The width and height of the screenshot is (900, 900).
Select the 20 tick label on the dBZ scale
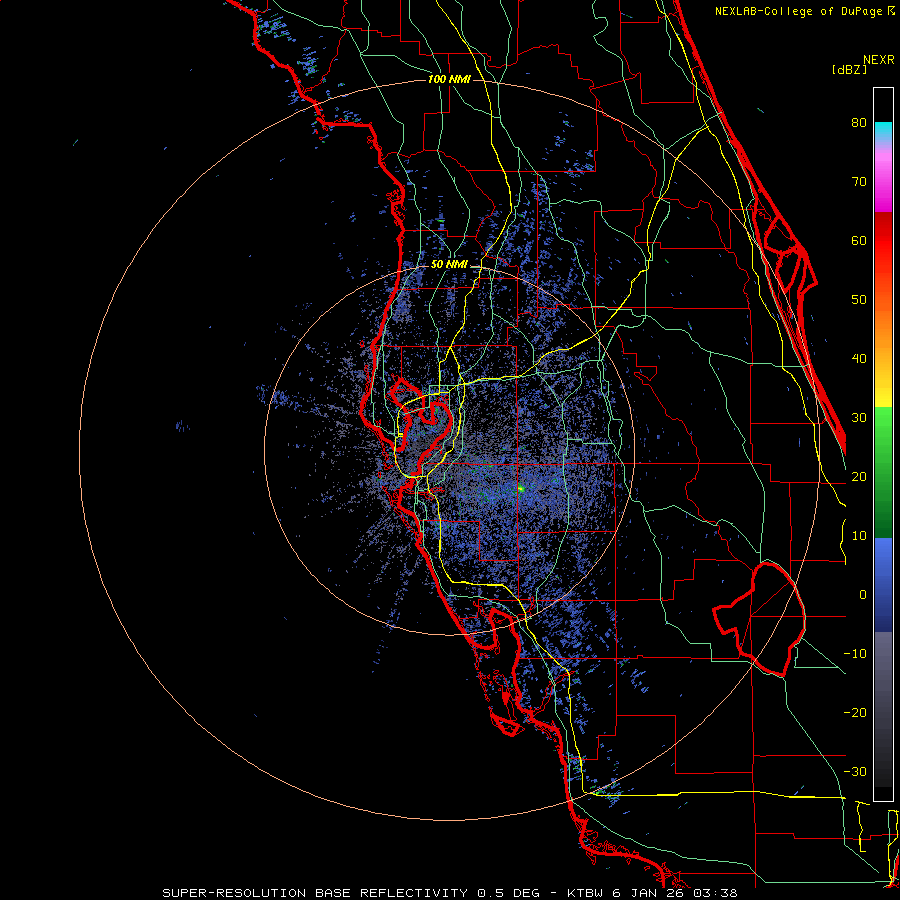tap(859, 476)
